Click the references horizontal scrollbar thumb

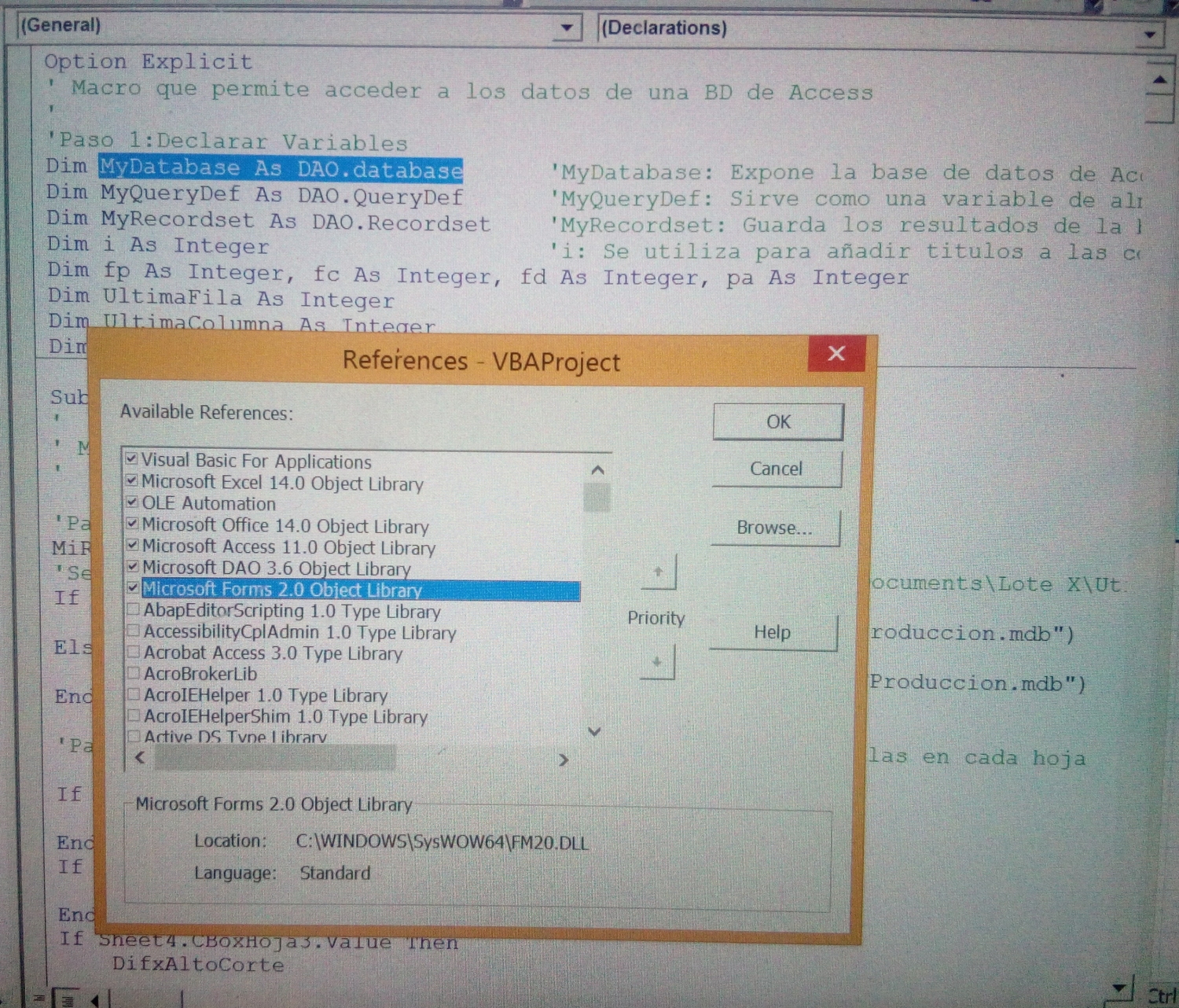click(275, 758)
